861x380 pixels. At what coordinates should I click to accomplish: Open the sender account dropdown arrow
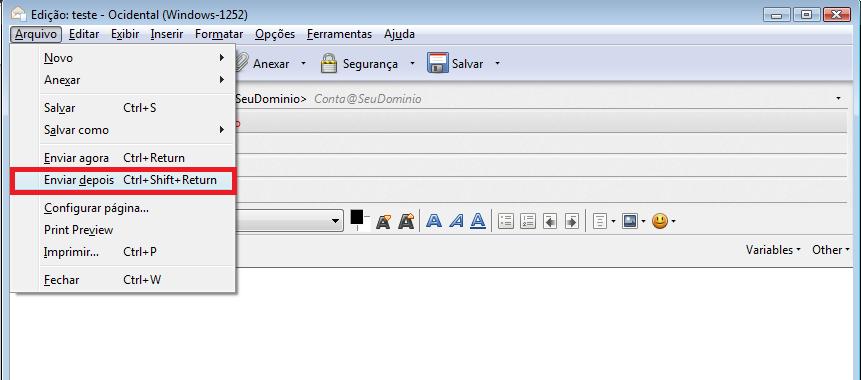[838, 99]
